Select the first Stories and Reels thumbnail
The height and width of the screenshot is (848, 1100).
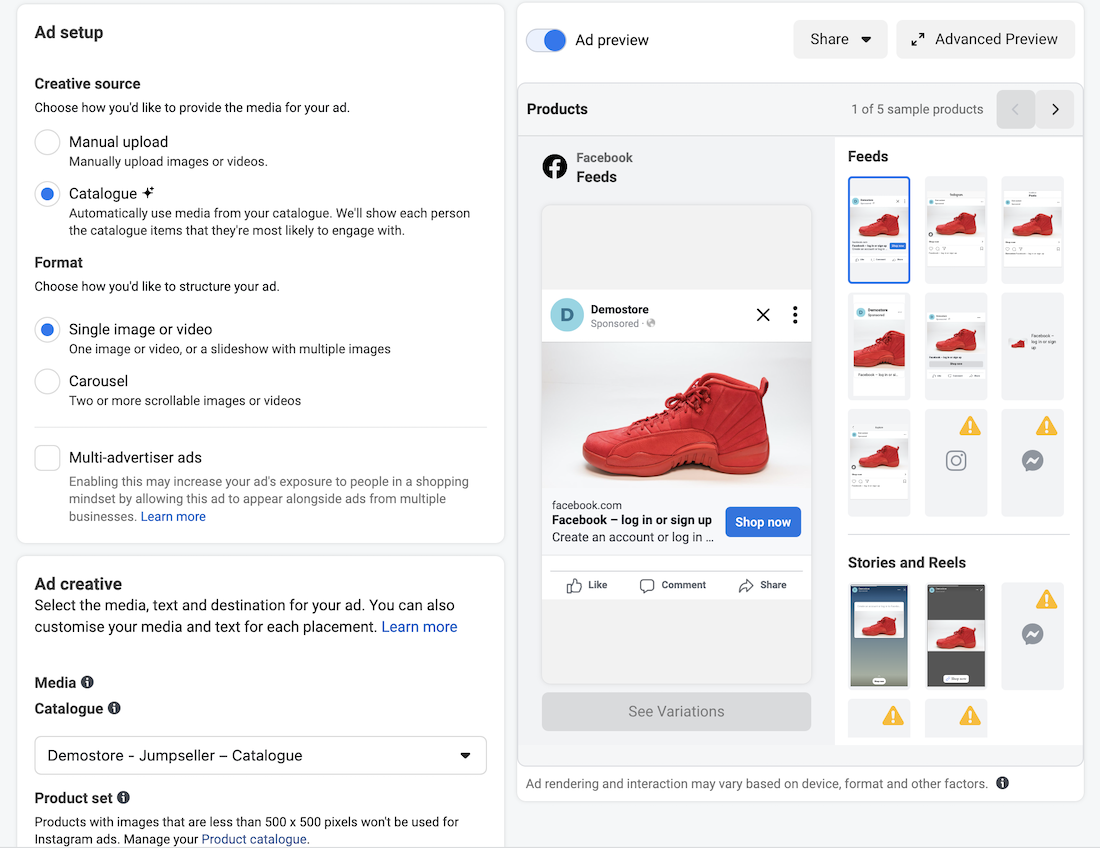click(878, 635)
